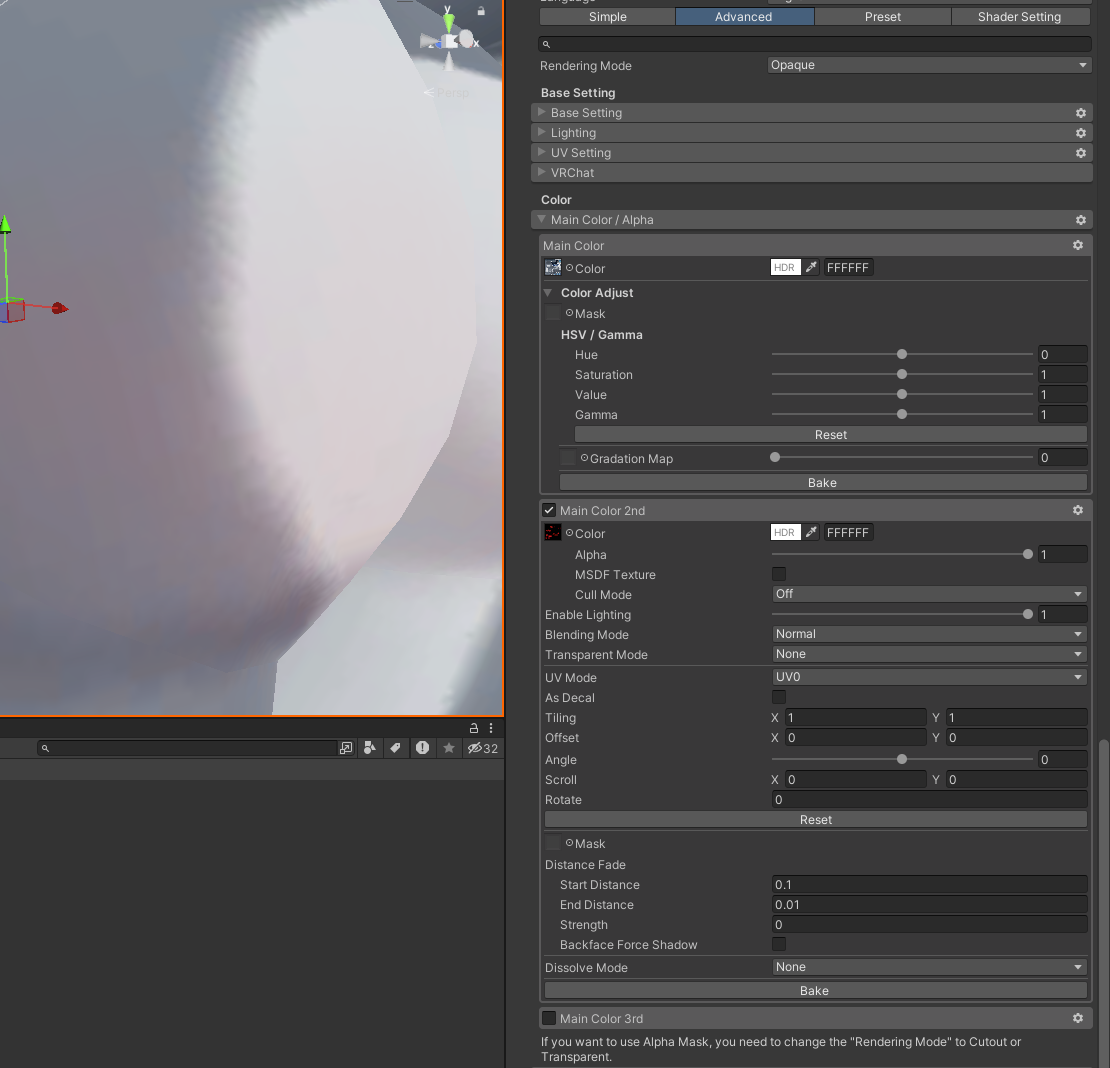
Task: Open the Blending Mode dropdown
Action: click(929, 634)
